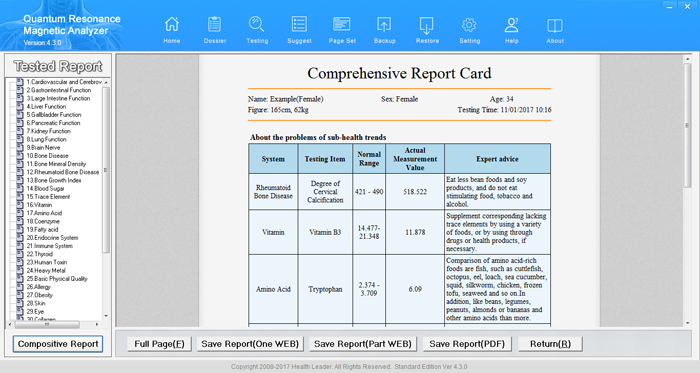Select Skin report in list
Image resolution: width=700 pixels, height=373 pixels.
click(x=36, y=303)
